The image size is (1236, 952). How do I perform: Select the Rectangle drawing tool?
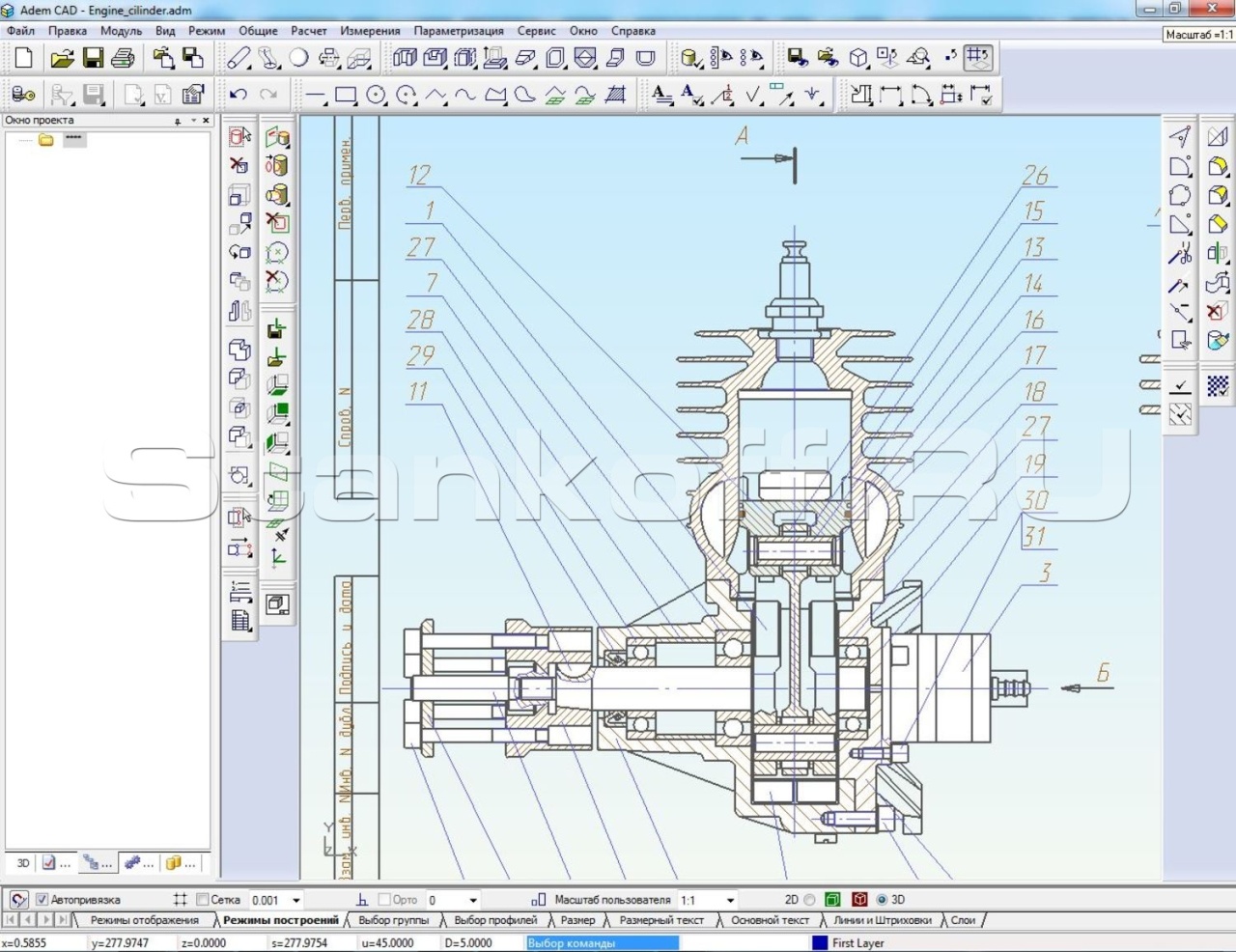click(x=346, y=95)
